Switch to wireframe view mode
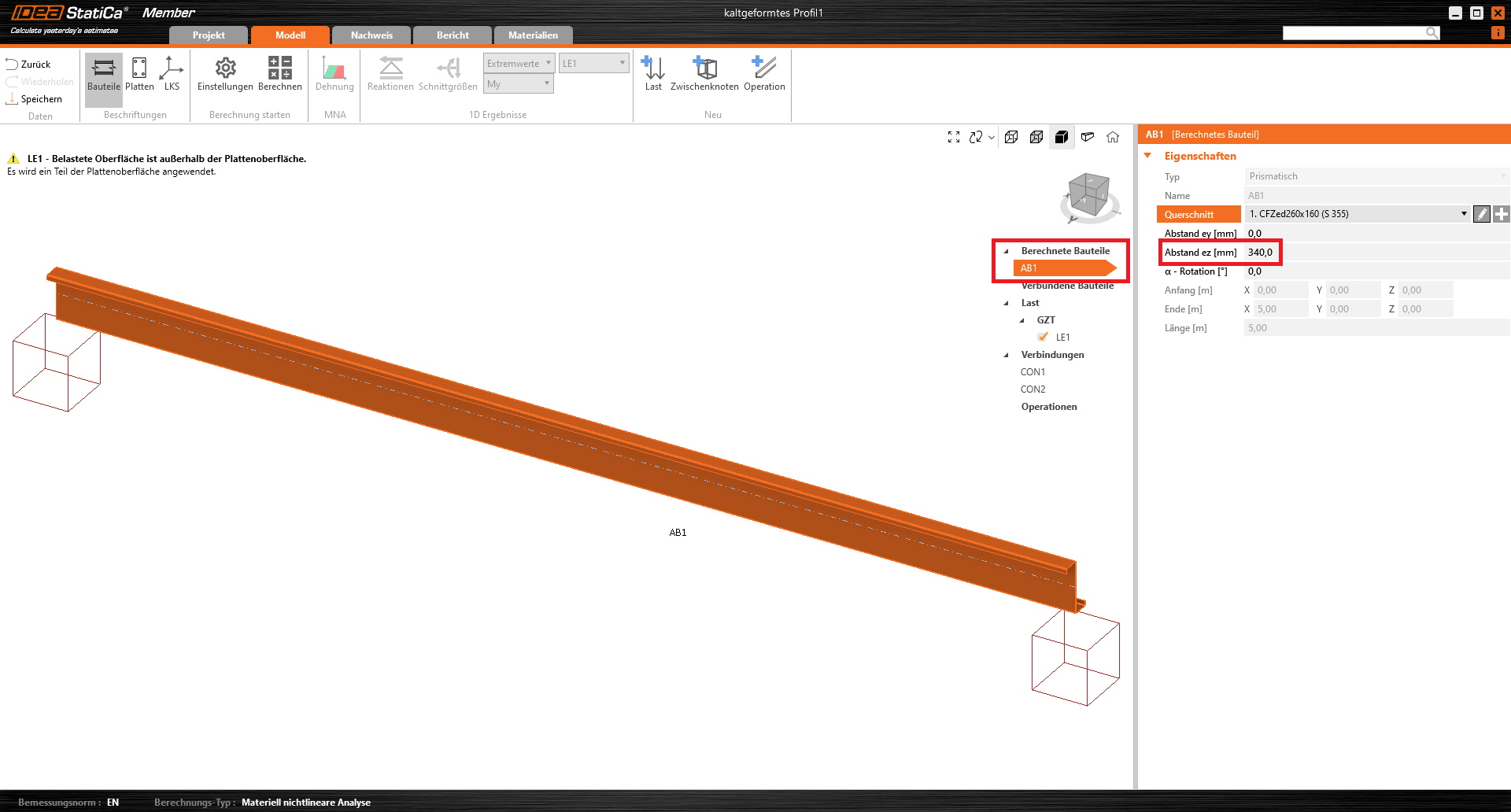This screenshot has width=1511, height=812. pyautogui.click(x=1011, y=137)
